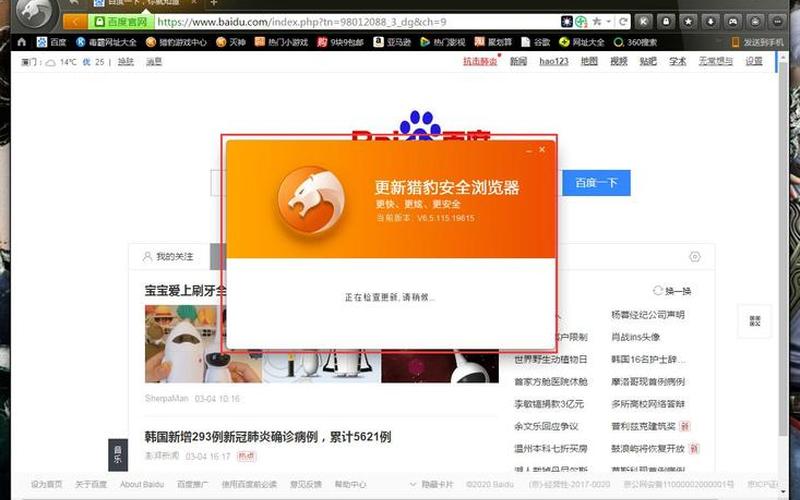The height and width of the screenshot is (500, 800).
Task: Click the address bar URL field
Action: (357, 22)
